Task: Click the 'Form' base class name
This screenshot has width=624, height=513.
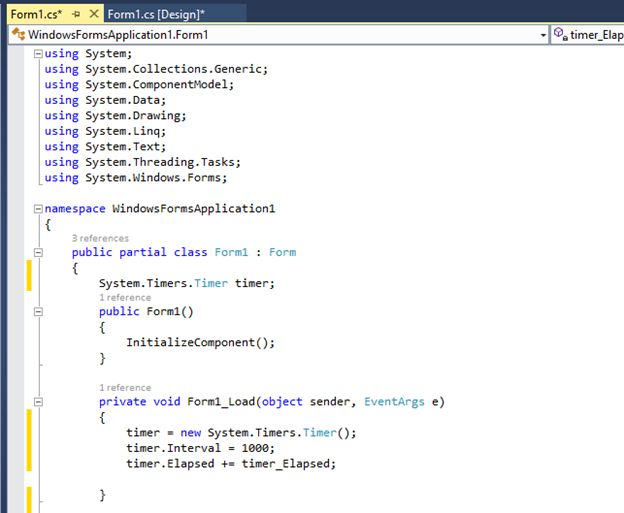Action: click(283, 252)
